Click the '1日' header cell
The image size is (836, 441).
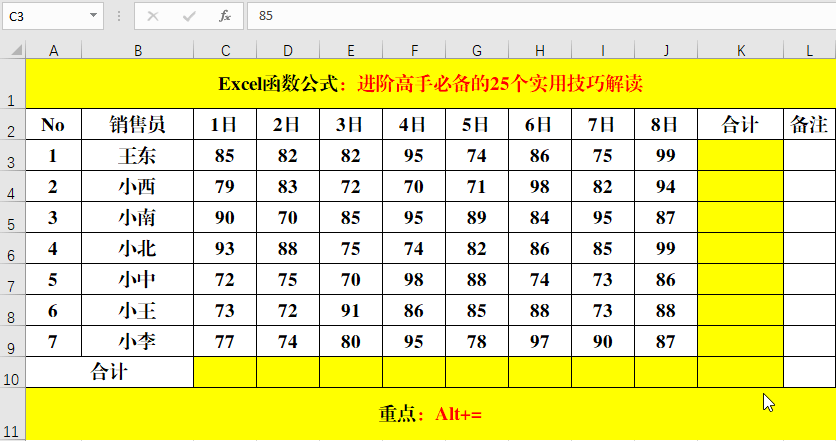[225, 124]
